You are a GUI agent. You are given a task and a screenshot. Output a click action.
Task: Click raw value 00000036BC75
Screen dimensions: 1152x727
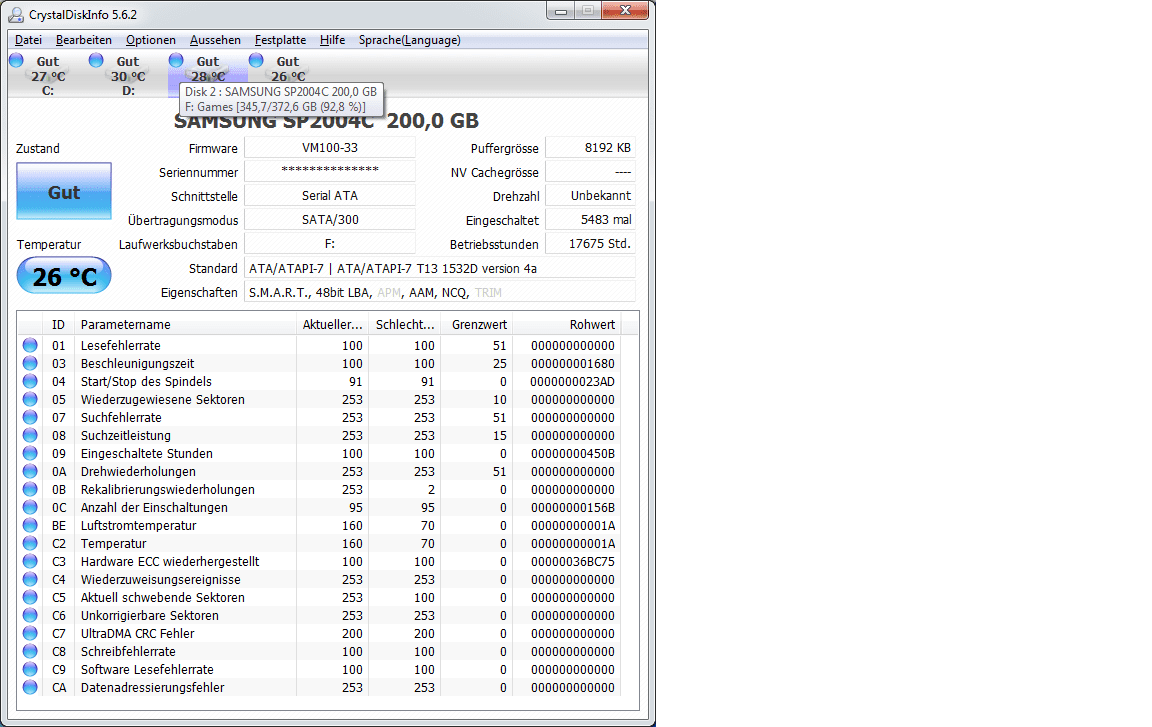(x=572, y=561)
